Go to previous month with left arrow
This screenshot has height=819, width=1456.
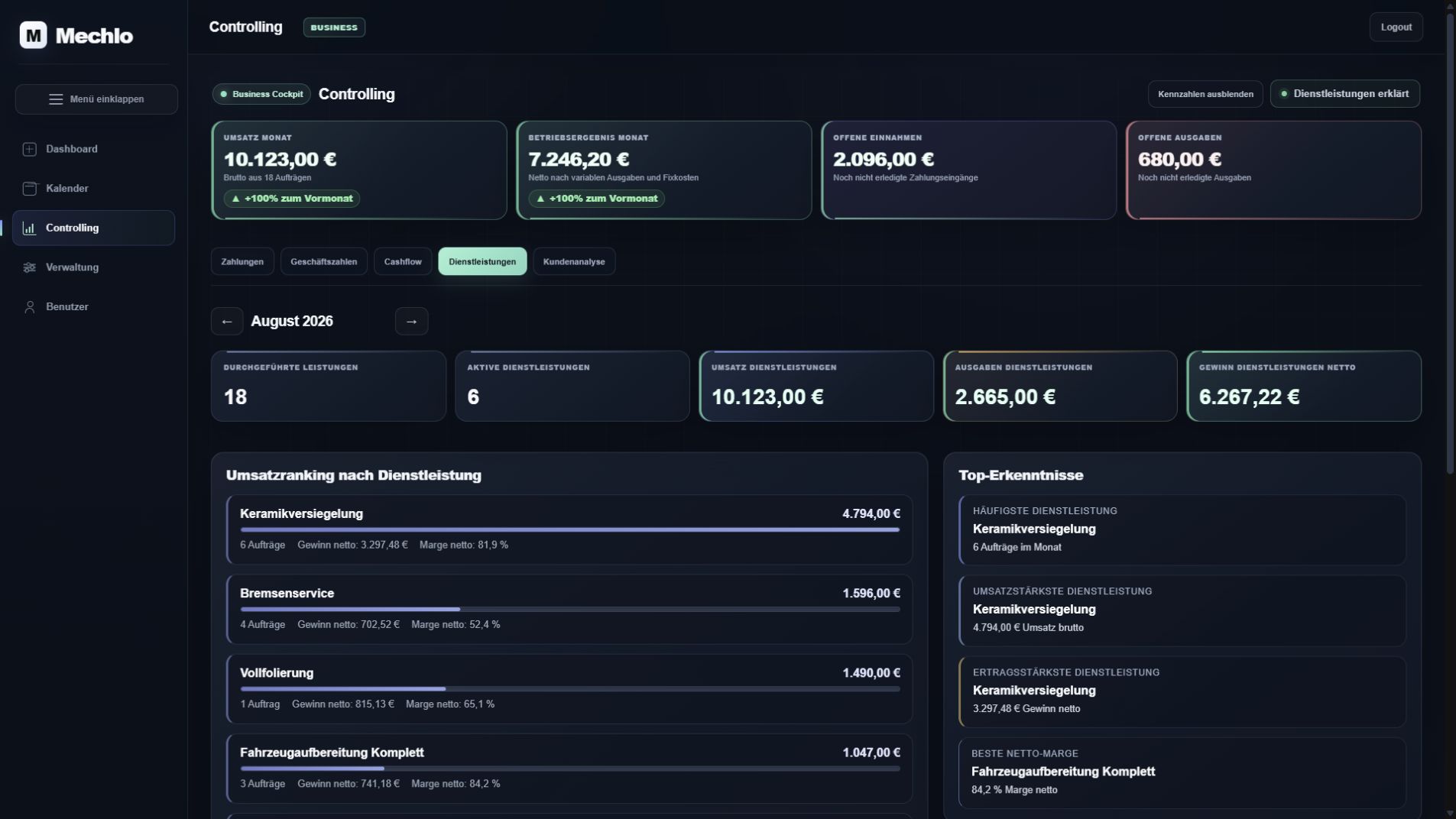[x=227, y=322]
